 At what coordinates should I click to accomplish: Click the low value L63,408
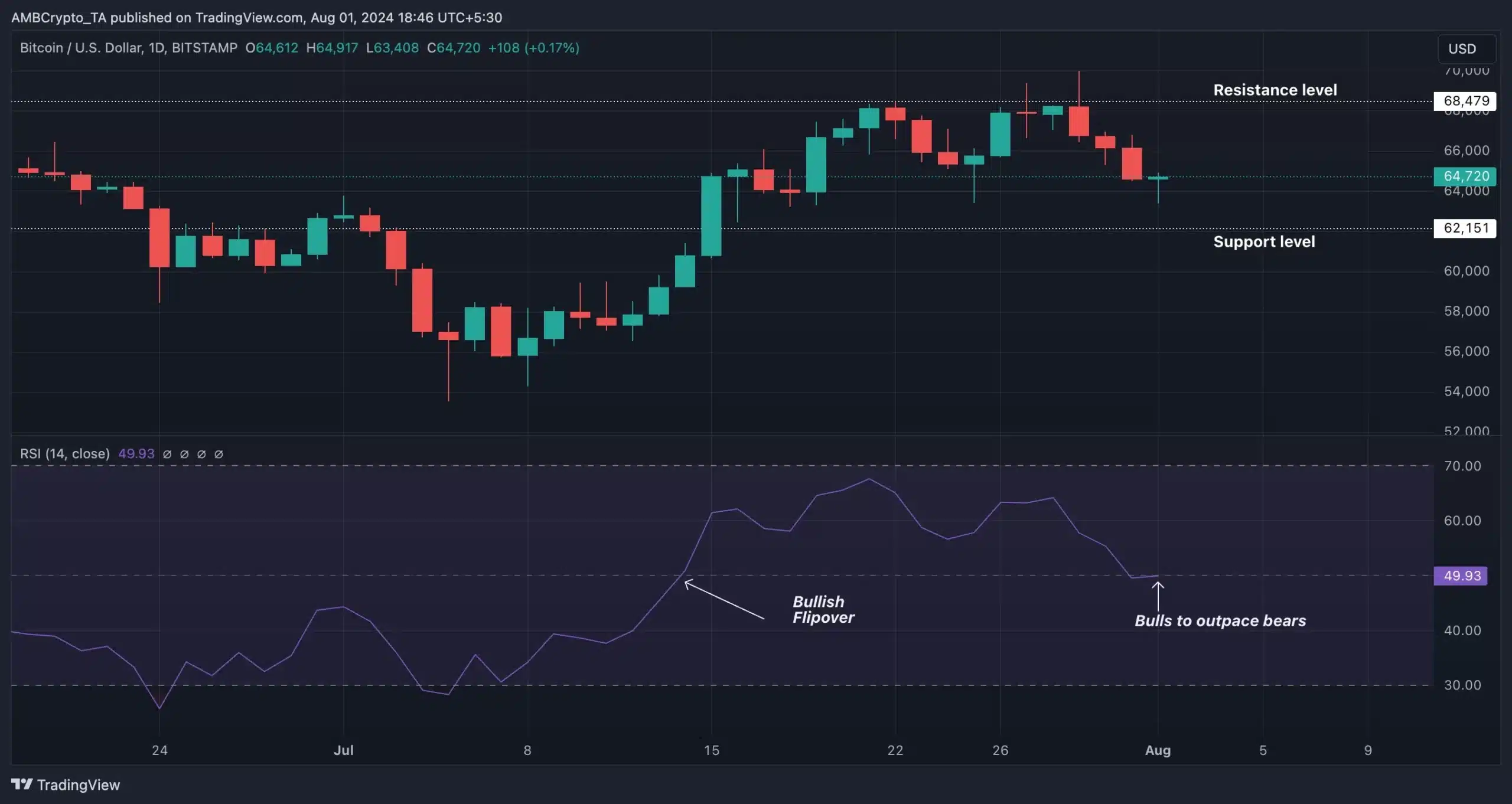tap(392, 48)
